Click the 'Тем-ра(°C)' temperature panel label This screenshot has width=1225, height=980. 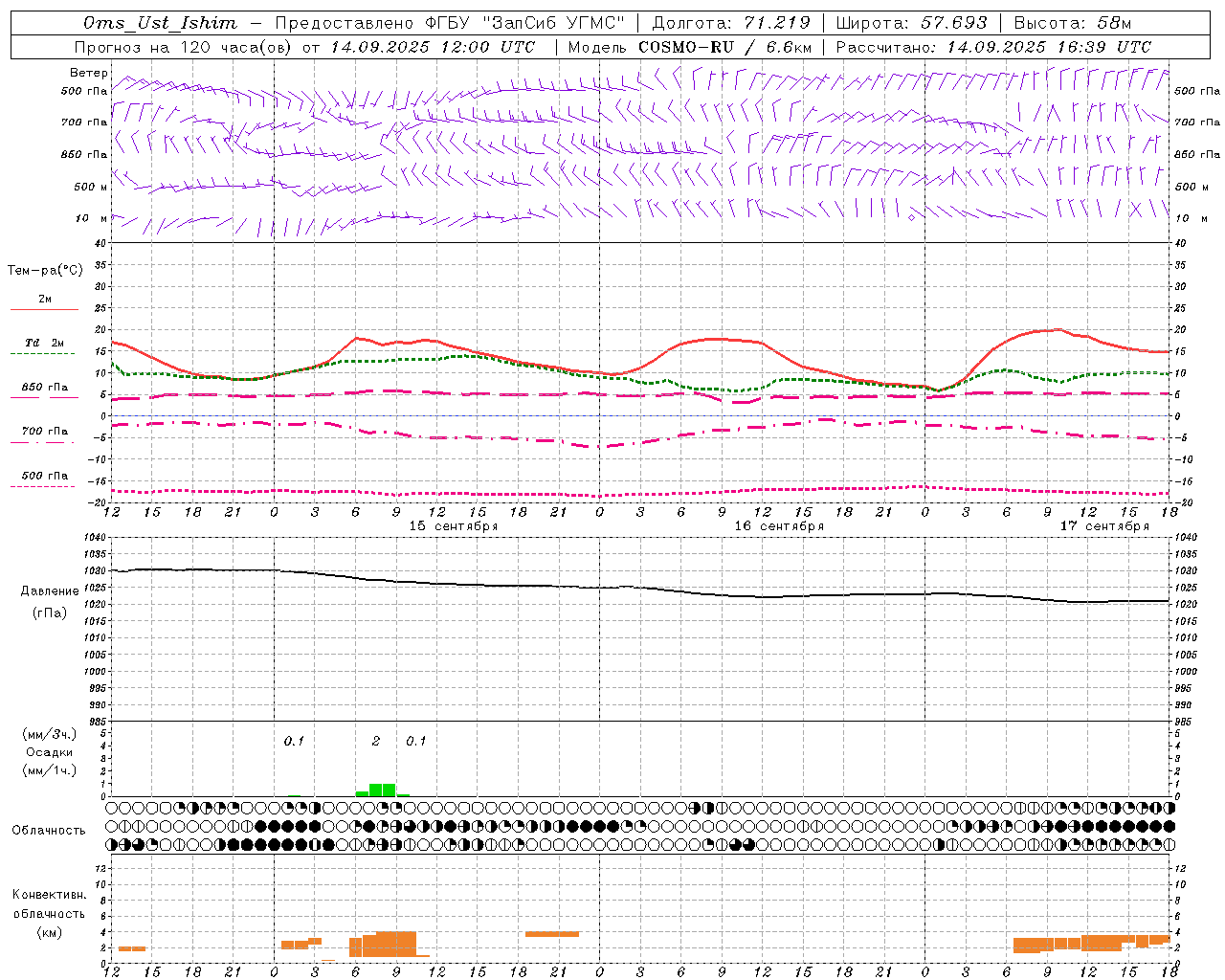(x=45, y=271)
